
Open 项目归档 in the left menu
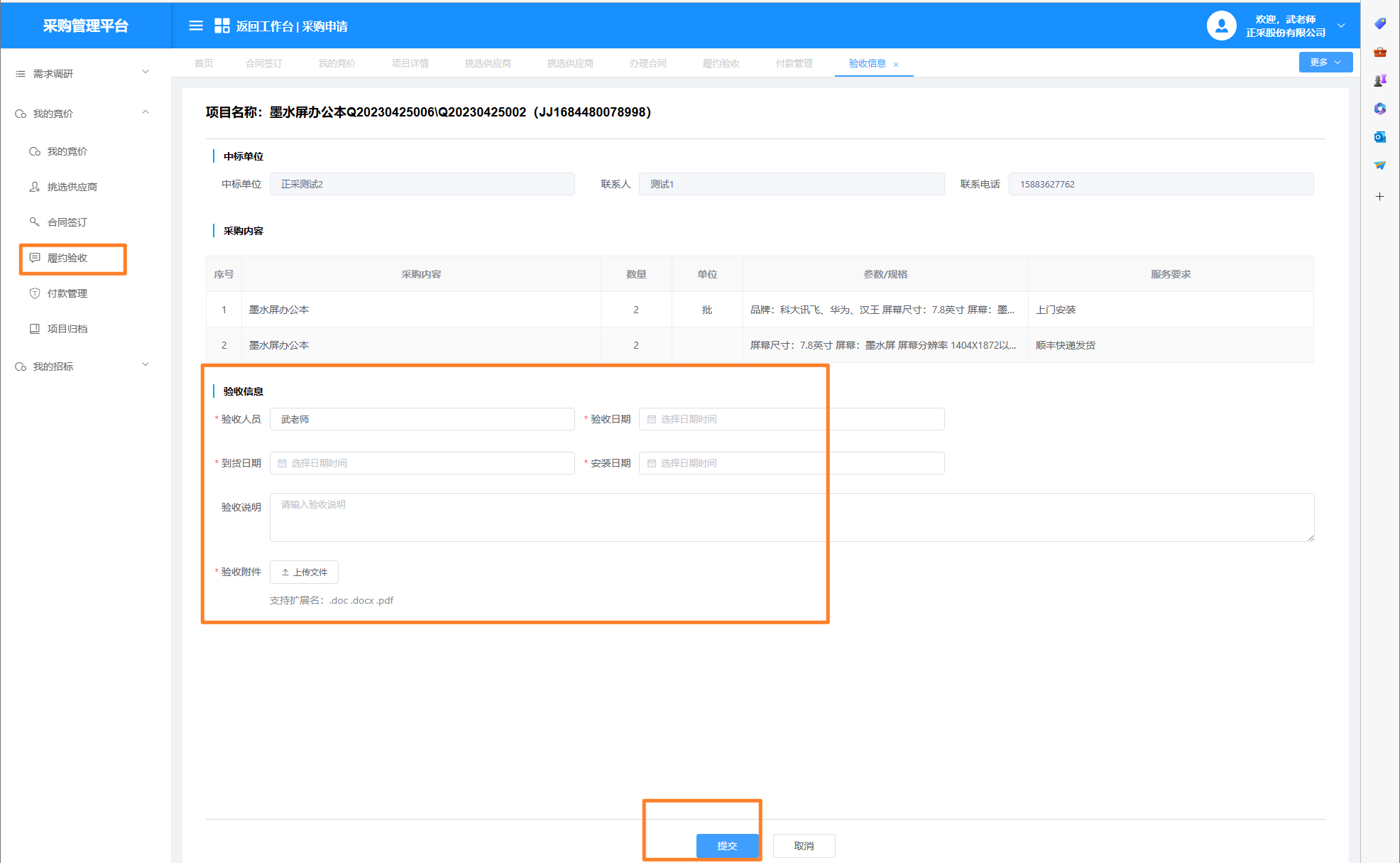(x=67, y=329)
